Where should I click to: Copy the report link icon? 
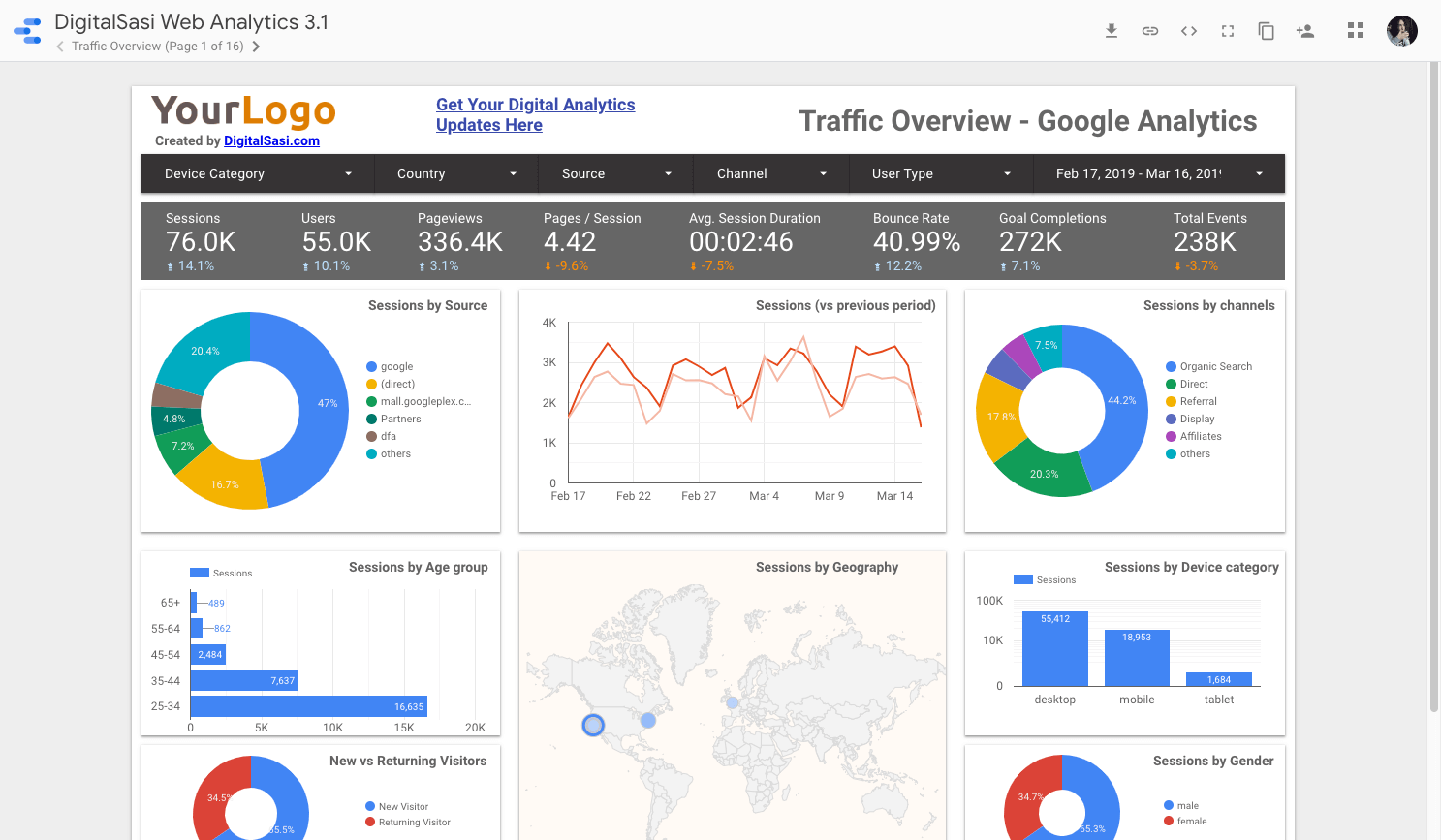pos(1150,31)
